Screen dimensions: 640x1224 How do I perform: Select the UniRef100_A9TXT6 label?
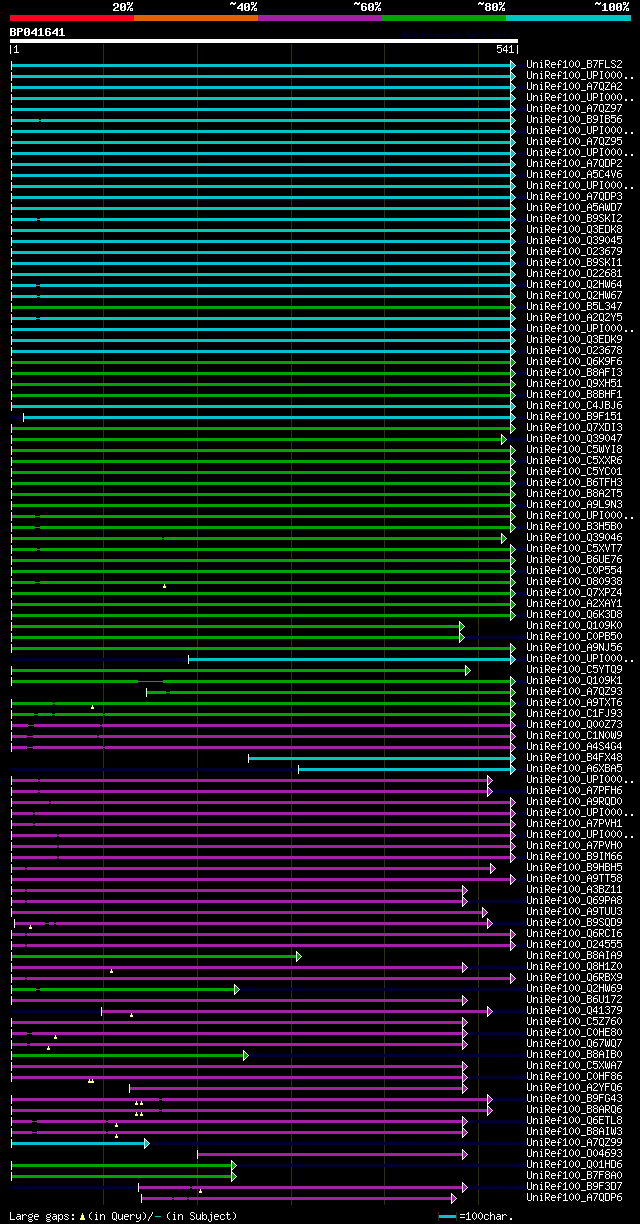click(x=574, y=703)
